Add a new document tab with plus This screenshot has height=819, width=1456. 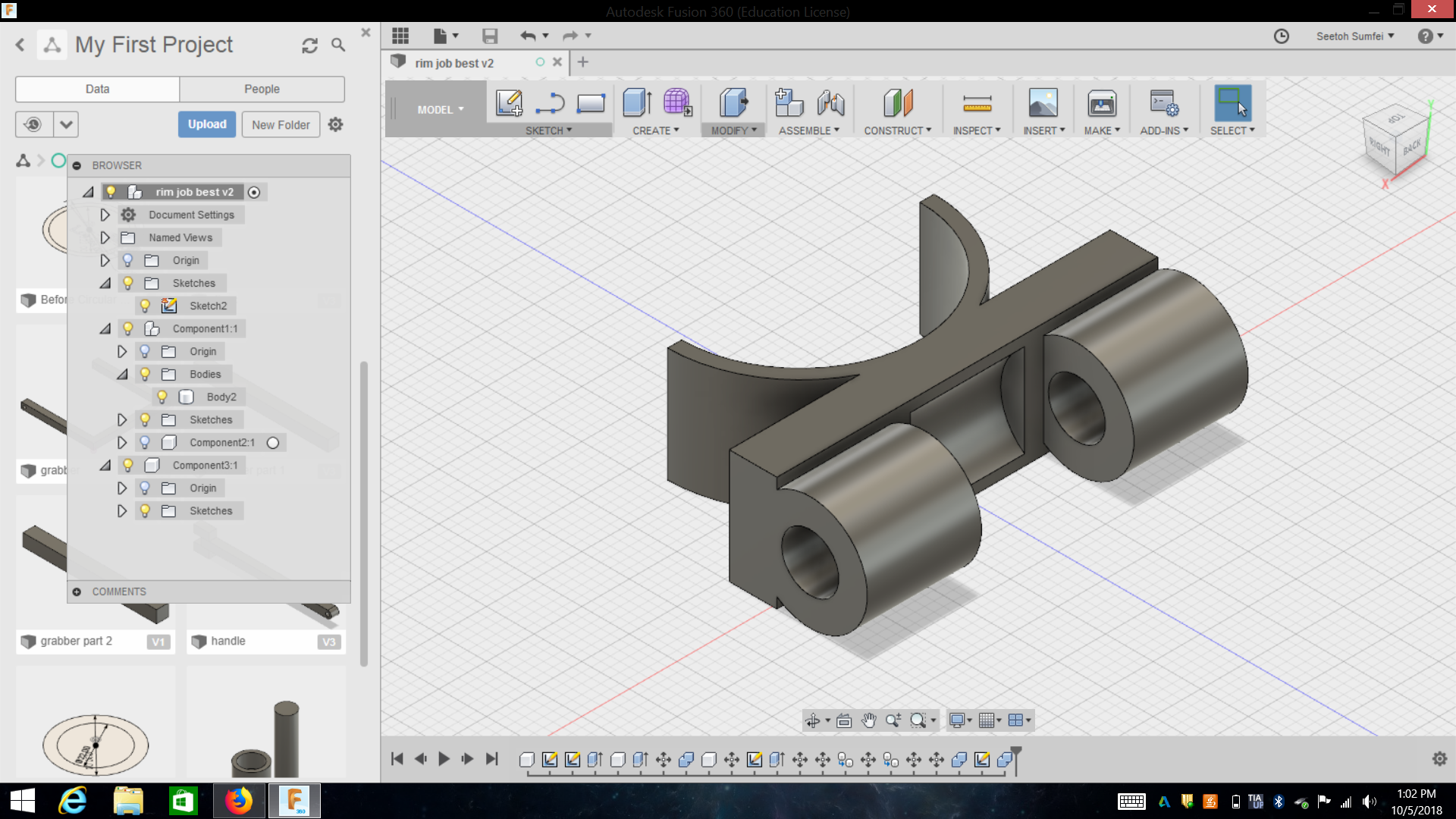pyautogui.click(x=582, y=62)
